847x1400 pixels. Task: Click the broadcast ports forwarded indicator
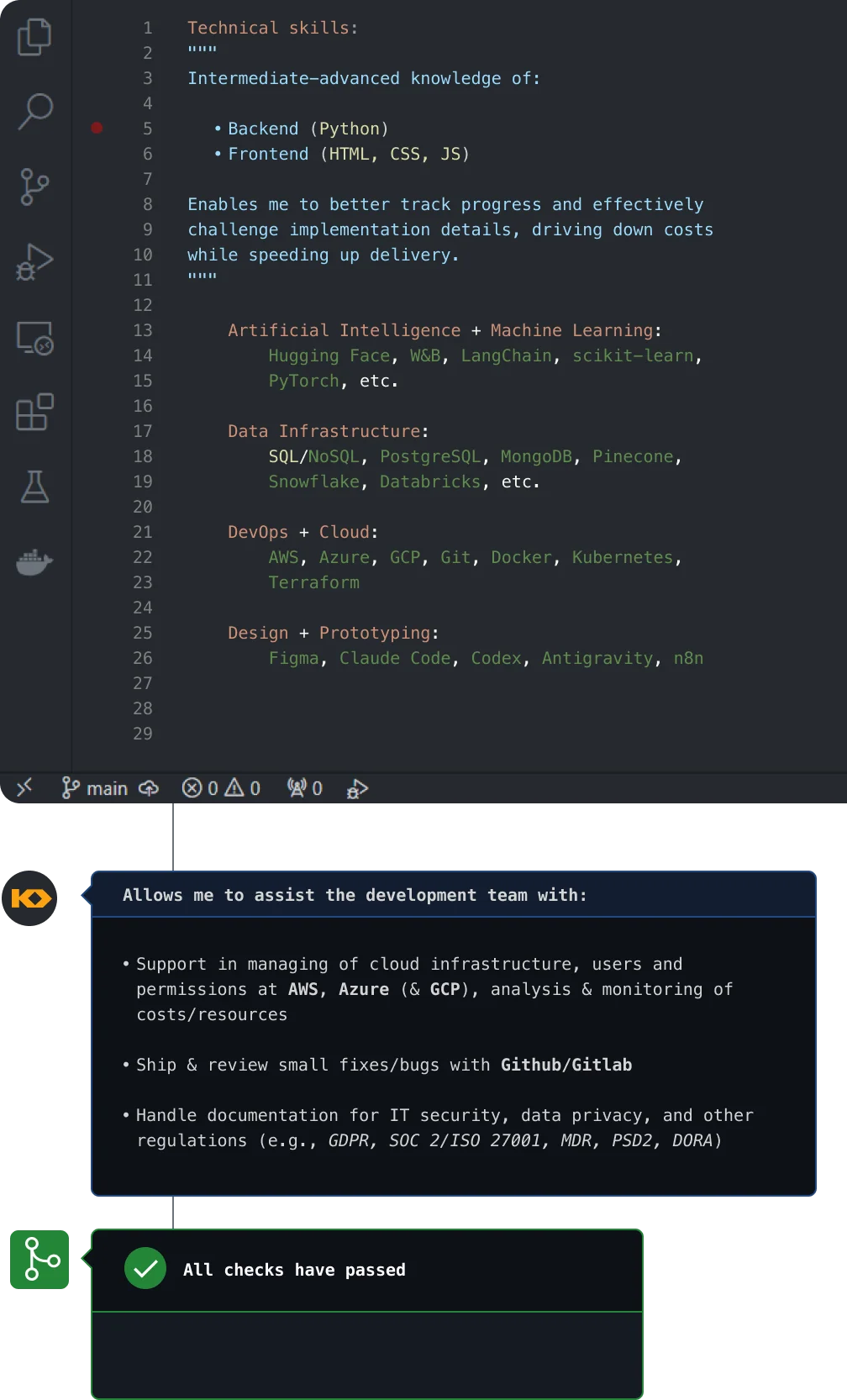[x=304, y=788]
